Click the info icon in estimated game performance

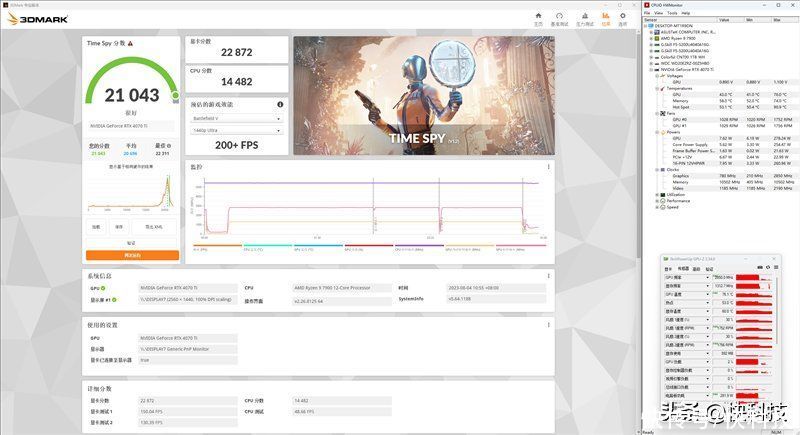coord(280,104)
